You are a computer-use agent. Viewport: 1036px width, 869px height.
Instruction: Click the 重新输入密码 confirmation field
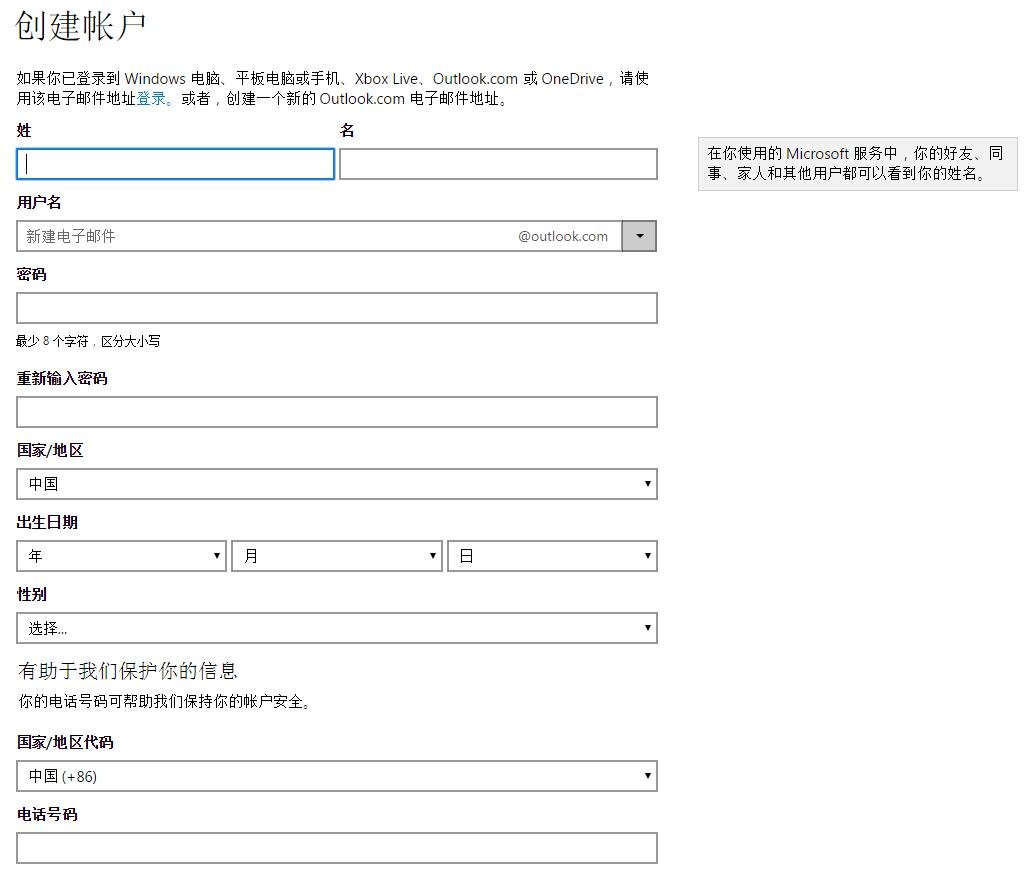[x=335, y=411]
